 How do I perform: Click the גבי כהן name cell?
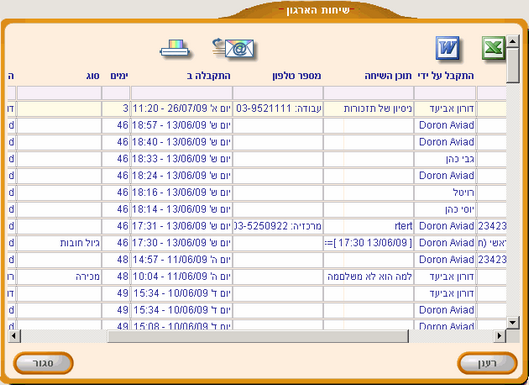click(x=445, y=159)
